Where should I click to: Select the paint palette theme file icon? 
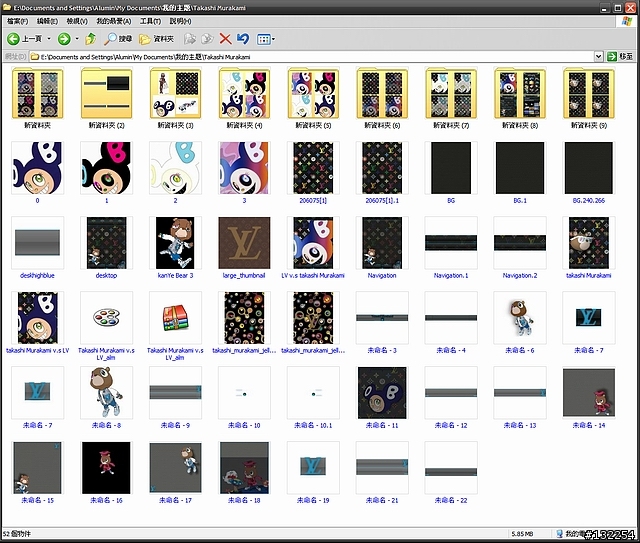click(x=107, y=318)
